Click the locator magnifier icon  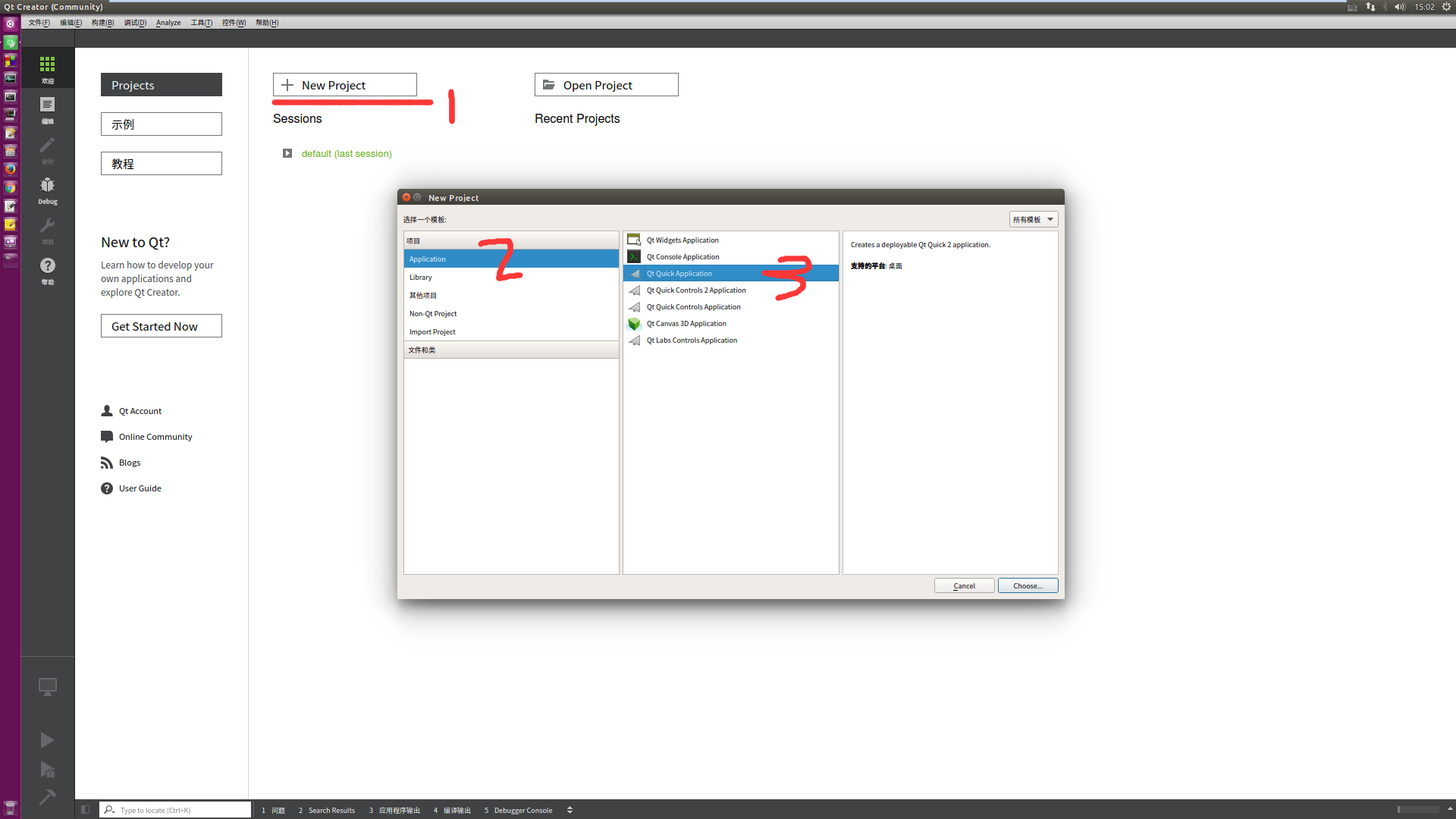coord(110,810)
